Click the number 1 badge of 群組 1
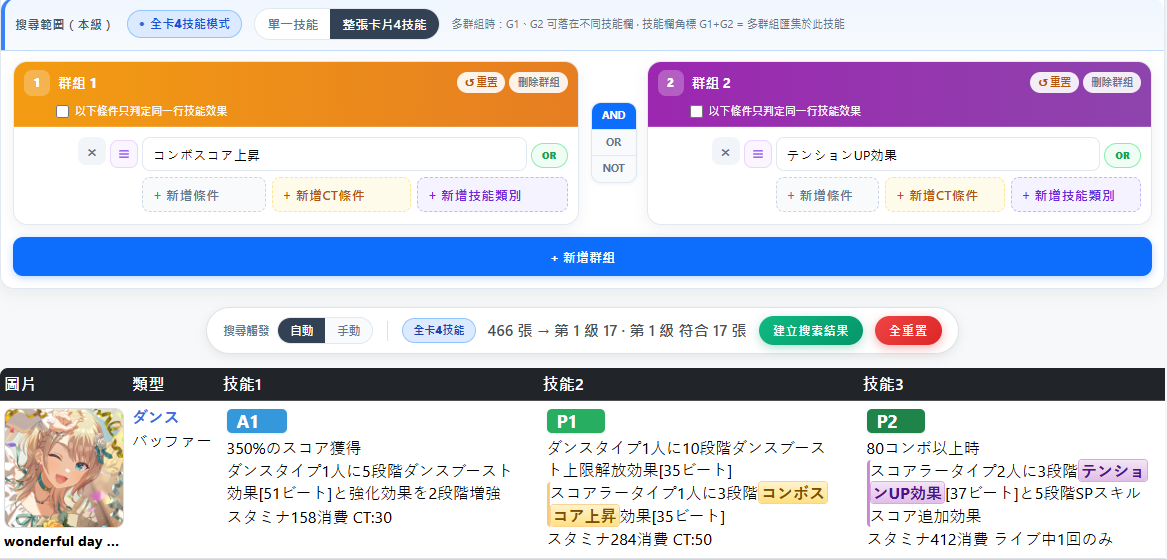 click(x=36, y=83)
